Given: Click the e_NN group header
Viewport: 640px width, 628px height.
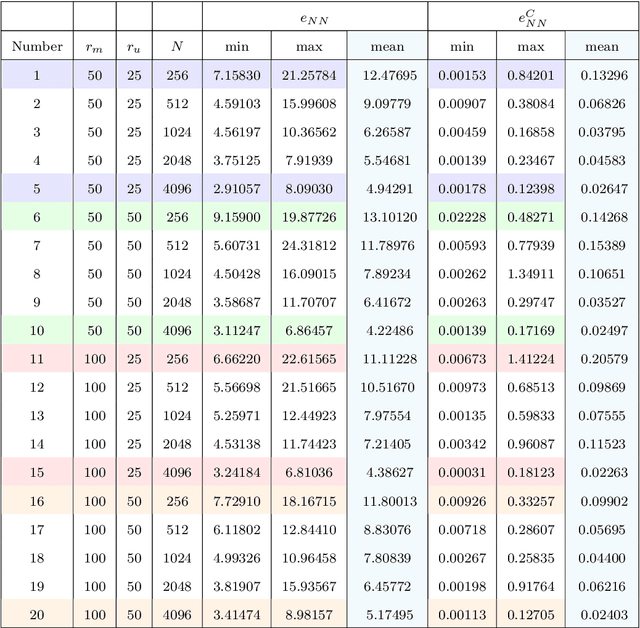Looking at the screenshot, I should coord(315,16).
